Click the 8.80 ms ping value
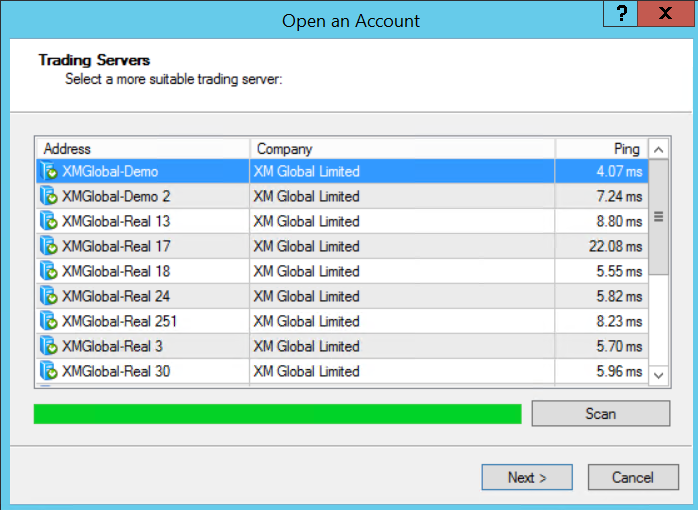This screenshot has width=698, height=510. click(619, 221)
